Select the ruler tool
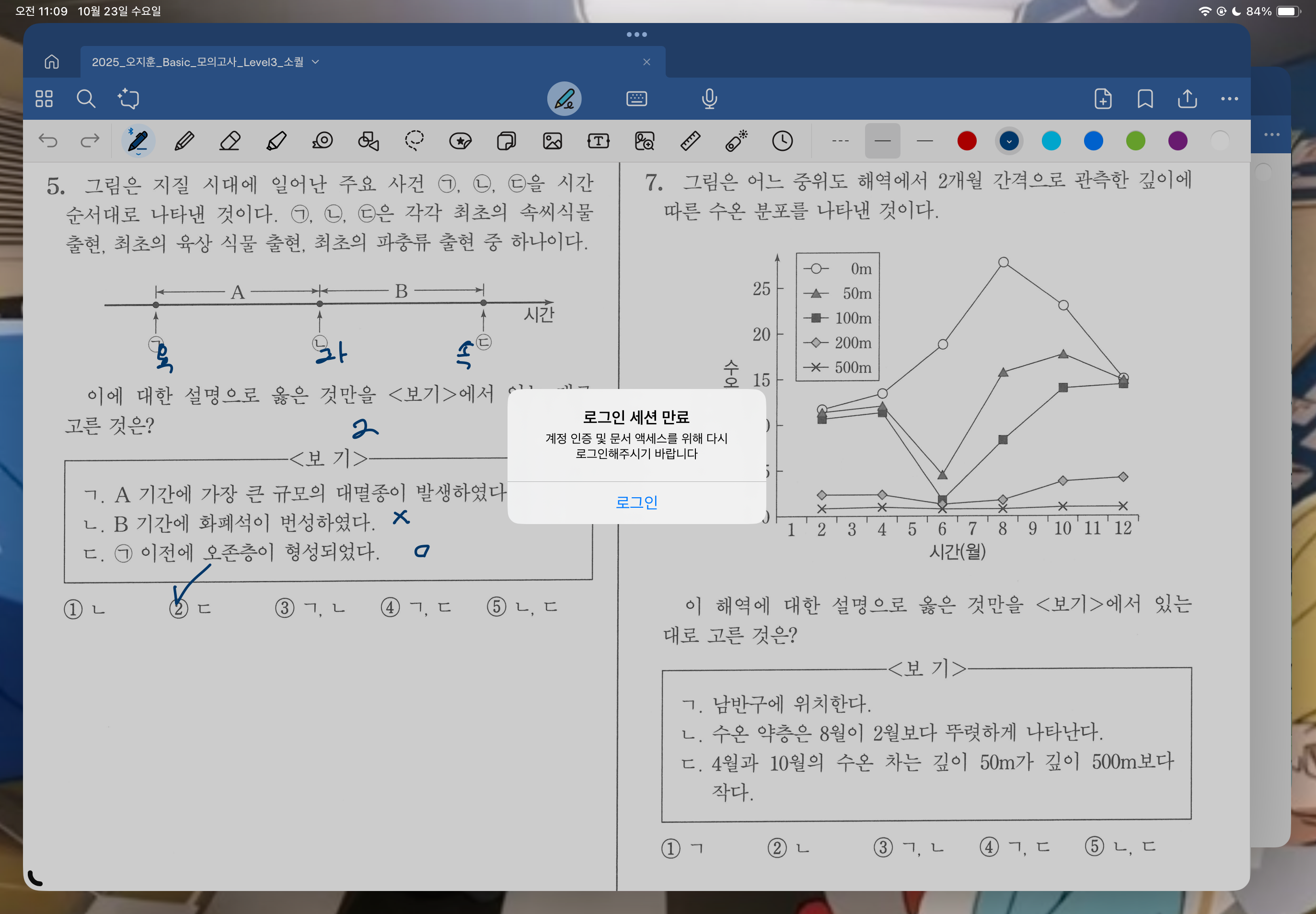The width and height of the screenshot is (1316, 914). coord(690,141)
